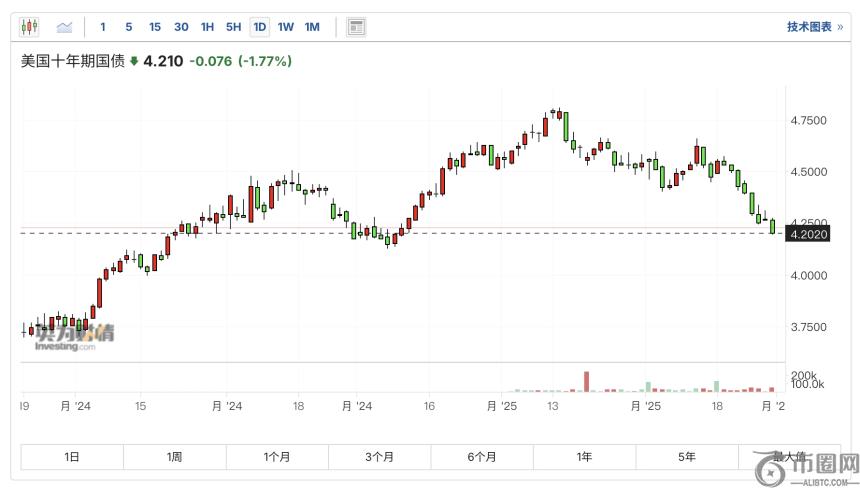Screen dimensions: 860x488
Task: Click the green down arrow beside price
Action: pyautogui.click(x=134, y=62)
